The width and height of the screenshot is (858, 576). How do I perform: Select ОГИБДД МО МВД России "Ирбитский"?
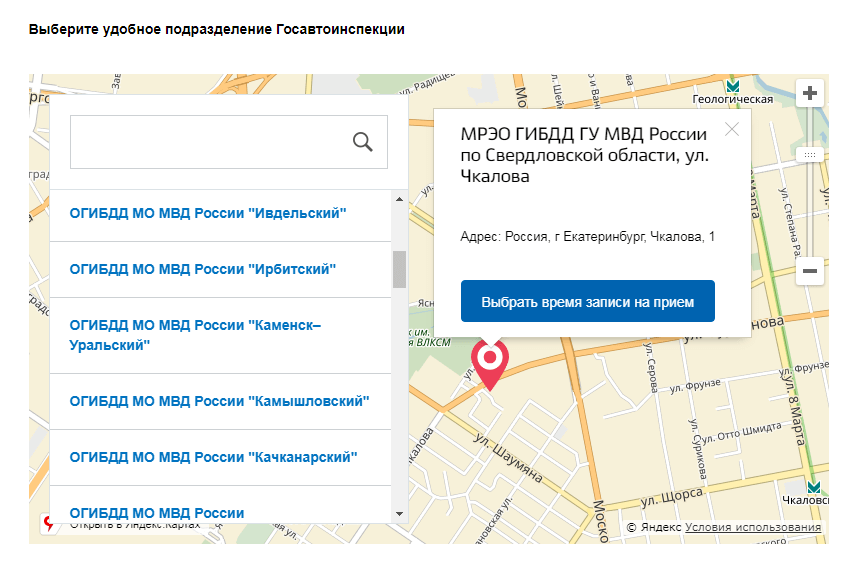point(203,269)
